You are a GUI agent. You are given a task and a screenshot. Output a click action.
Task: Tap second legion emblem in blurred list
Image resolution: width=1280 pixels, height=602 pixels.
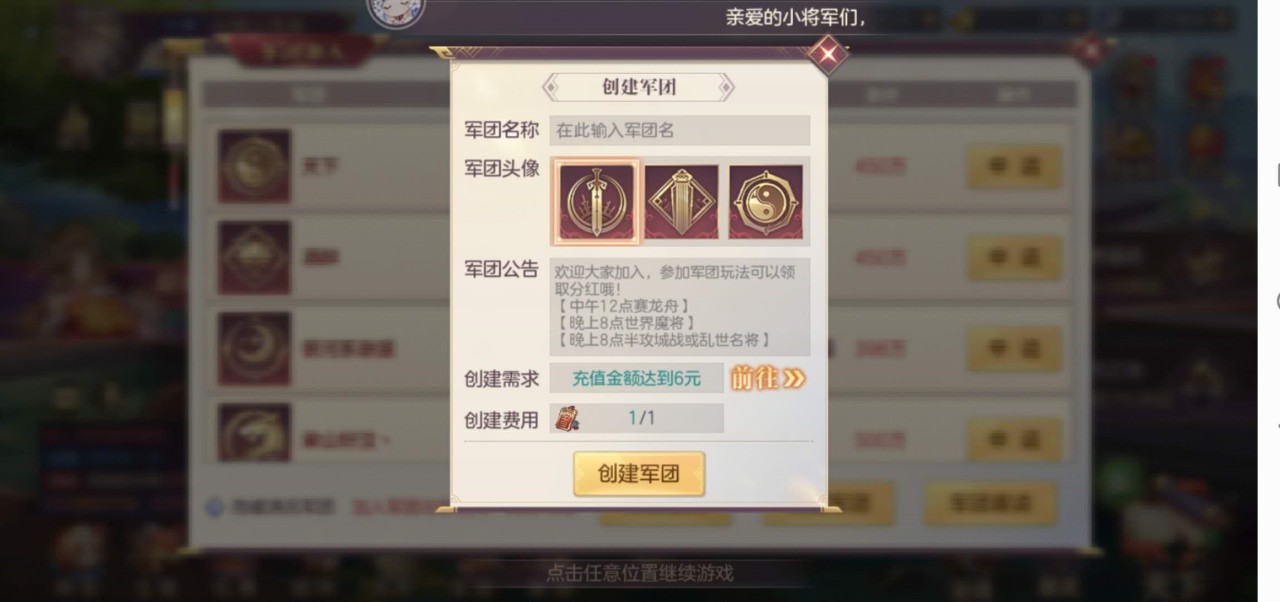point(255,257)
